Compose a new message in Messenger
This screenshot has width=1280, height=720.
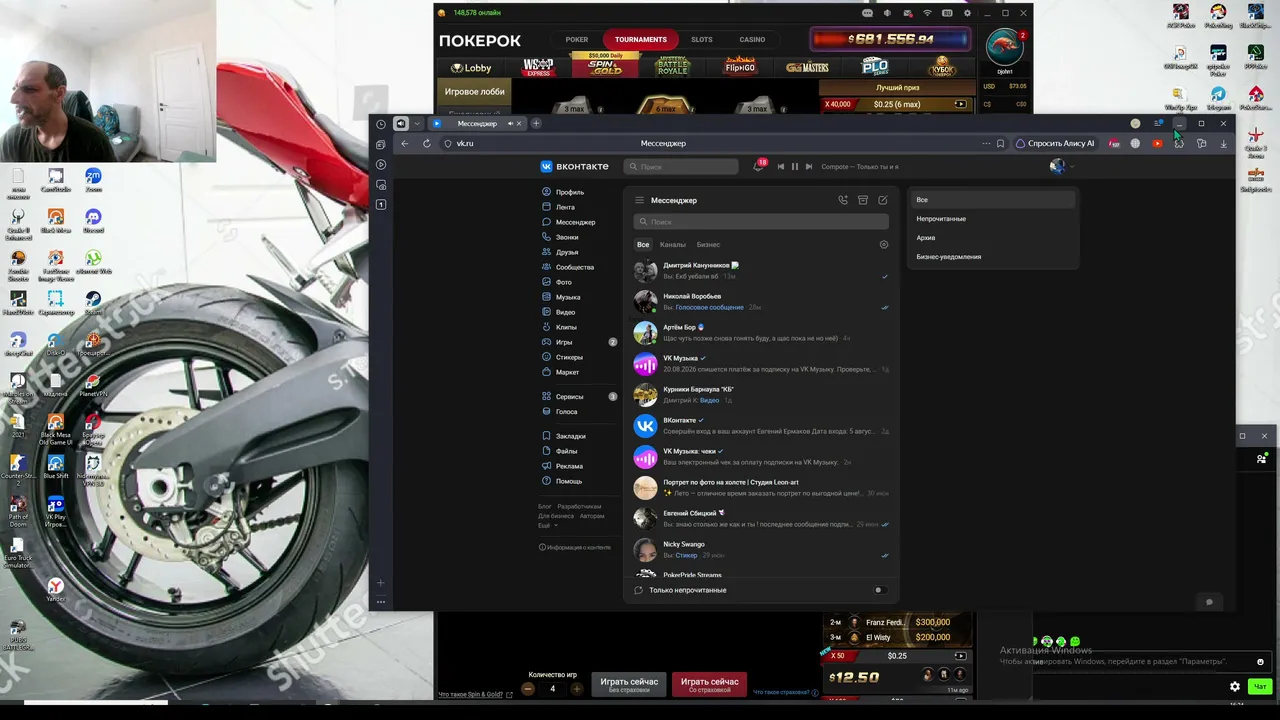(x=883, y=200)
